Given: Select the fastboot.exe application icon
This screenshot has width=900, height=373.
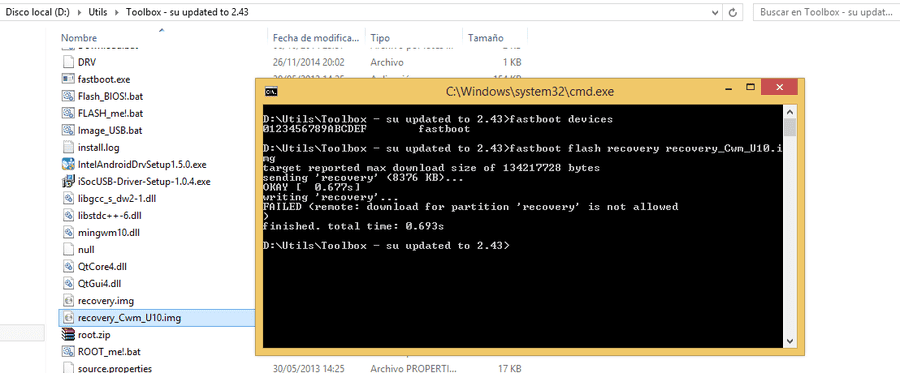Looking at the screenshot, I should [68, 79].
